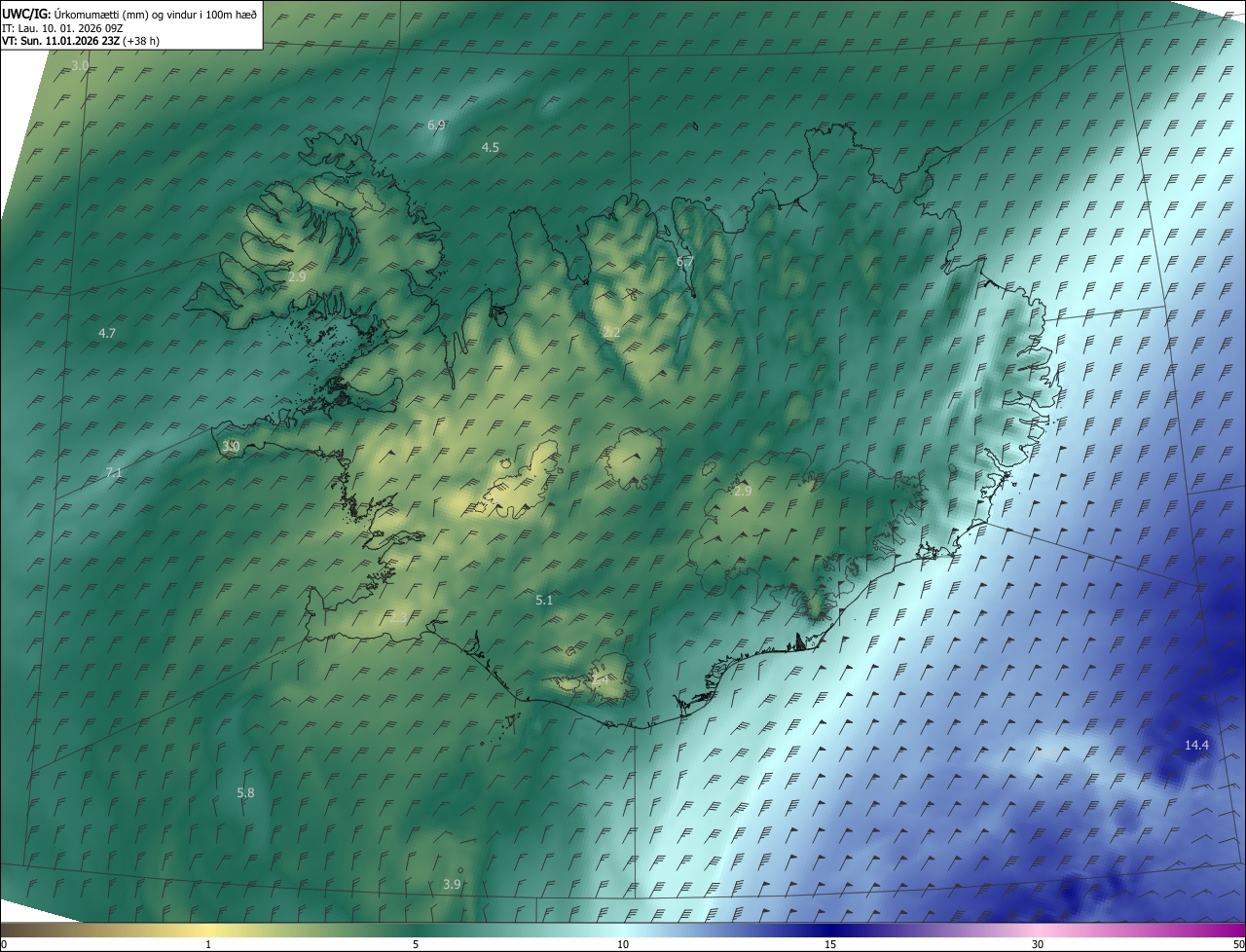
Task: Click the 4.5 precipitation value label
Action: [x=491, y=147]
